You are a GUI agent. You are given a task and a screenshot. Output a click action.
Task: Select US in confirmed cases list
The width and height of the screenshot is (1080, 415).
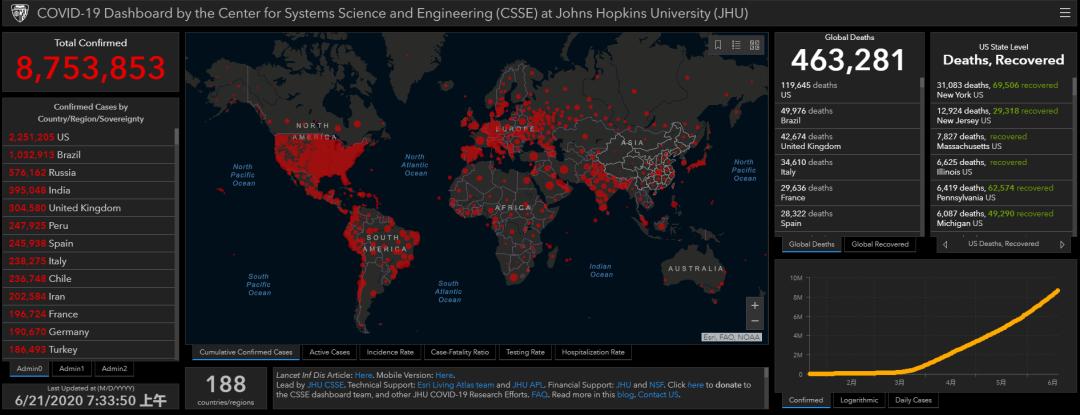pos(89,137)
